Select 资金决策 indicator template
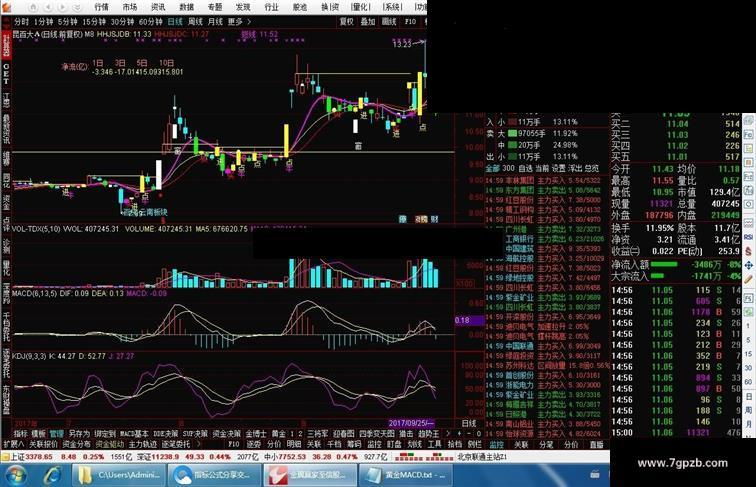This screenshot has height=487, width=756. click(226, 434)
